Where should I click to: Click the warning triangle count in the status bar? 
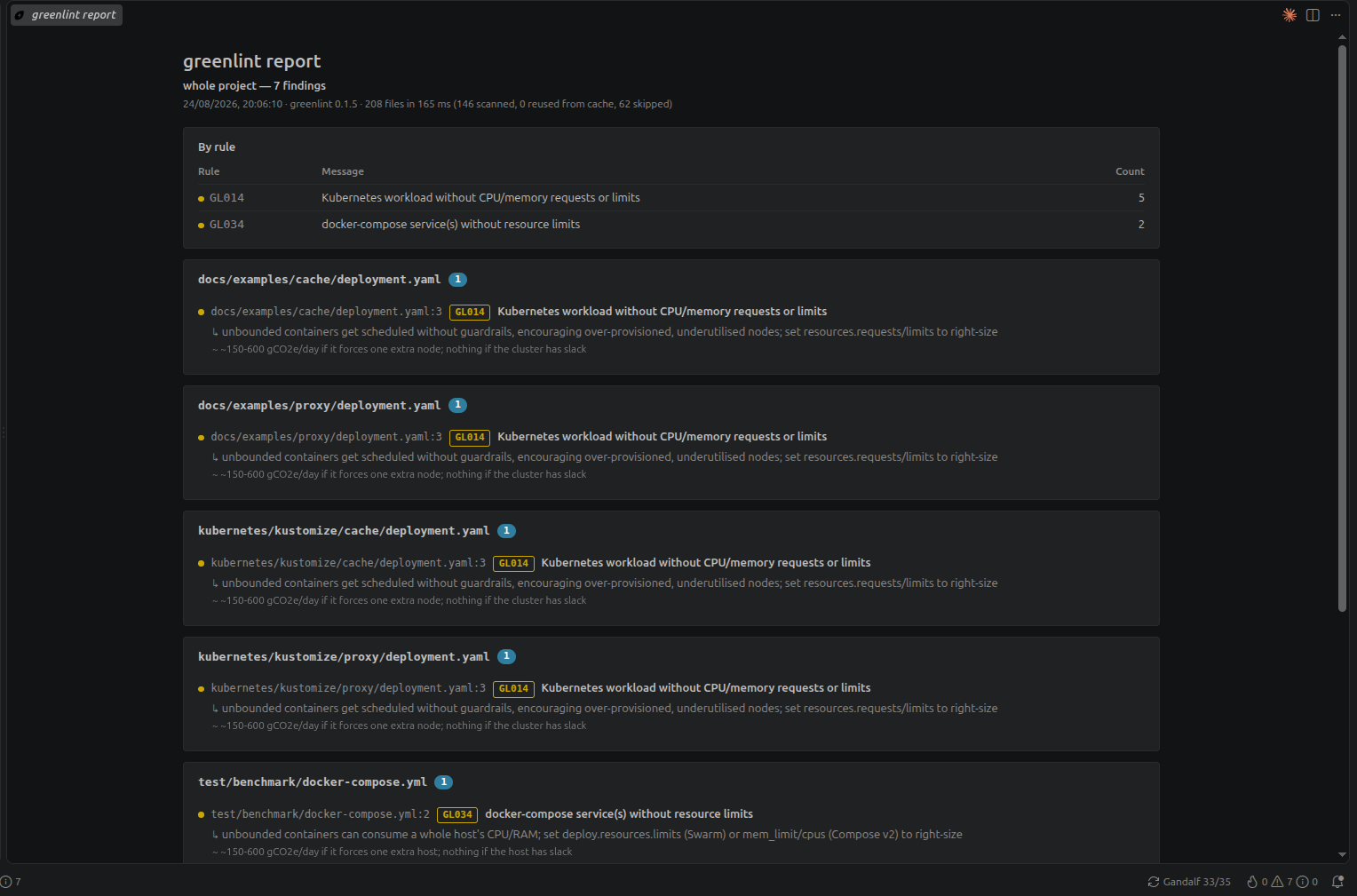(x=1282, y=882)
